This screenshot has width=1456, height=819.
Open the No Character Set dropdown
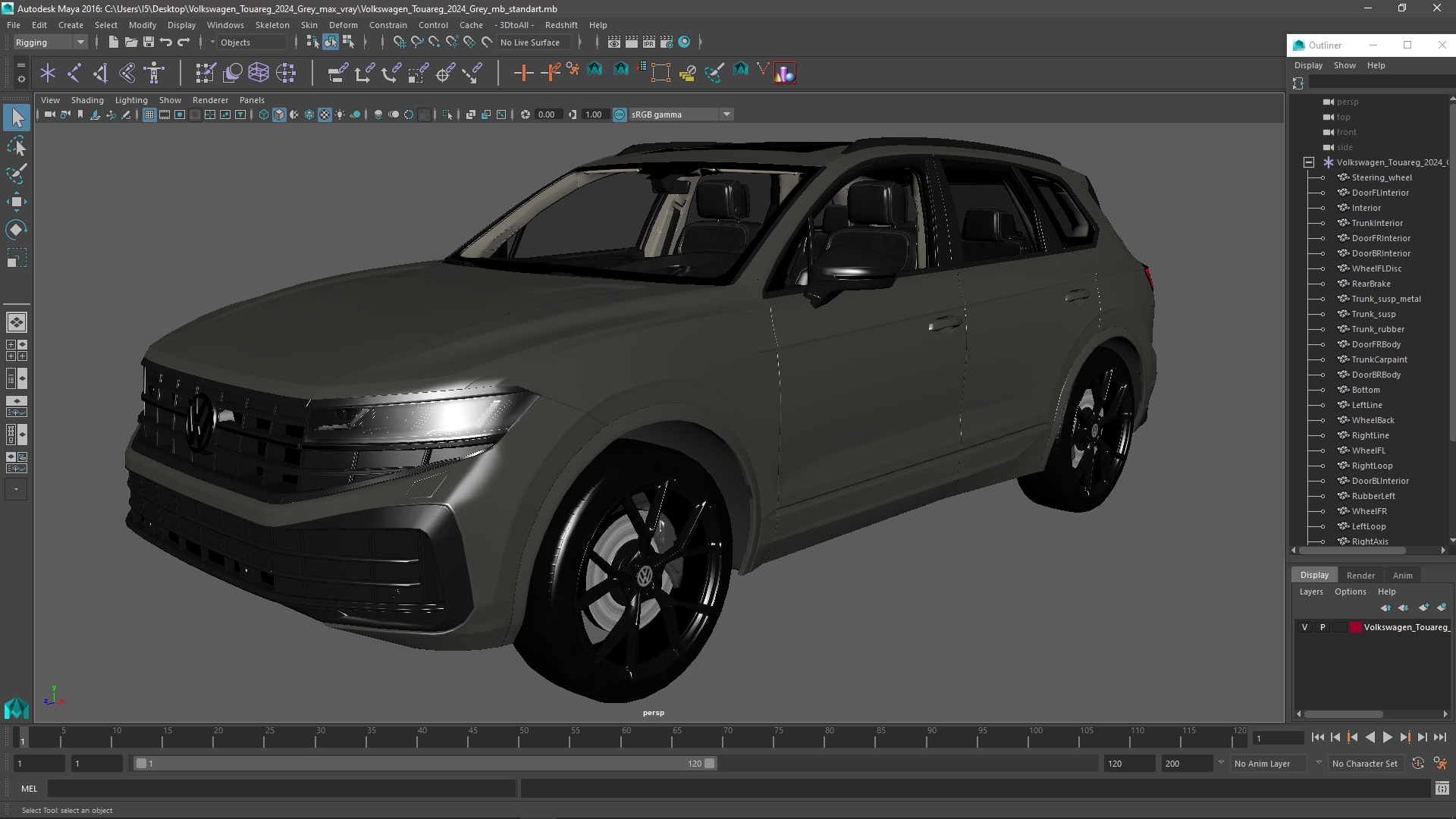[1367, 764]
